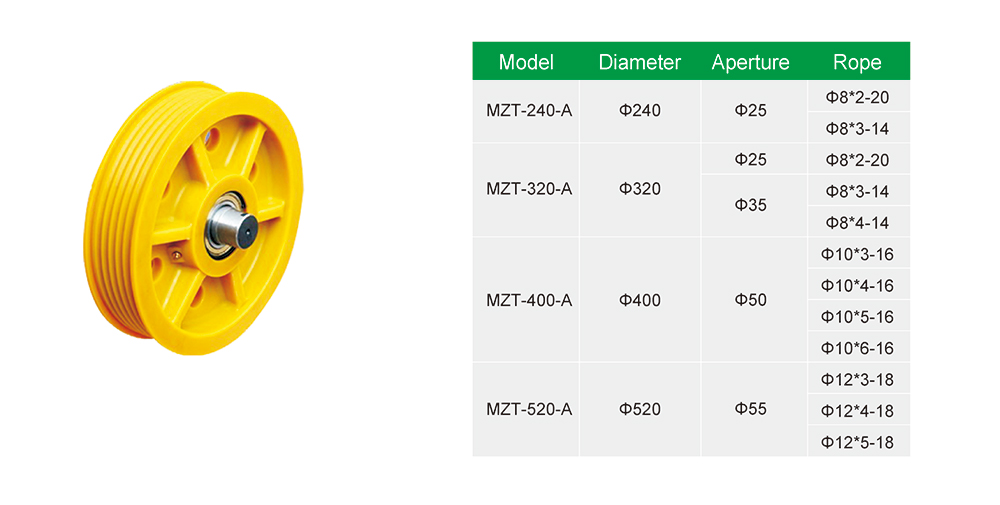Image resolution: width=1000 pixels, height=505 pixels.
Task: Select the Φ8*4-14 rope cell
Action: pos(857,222)
